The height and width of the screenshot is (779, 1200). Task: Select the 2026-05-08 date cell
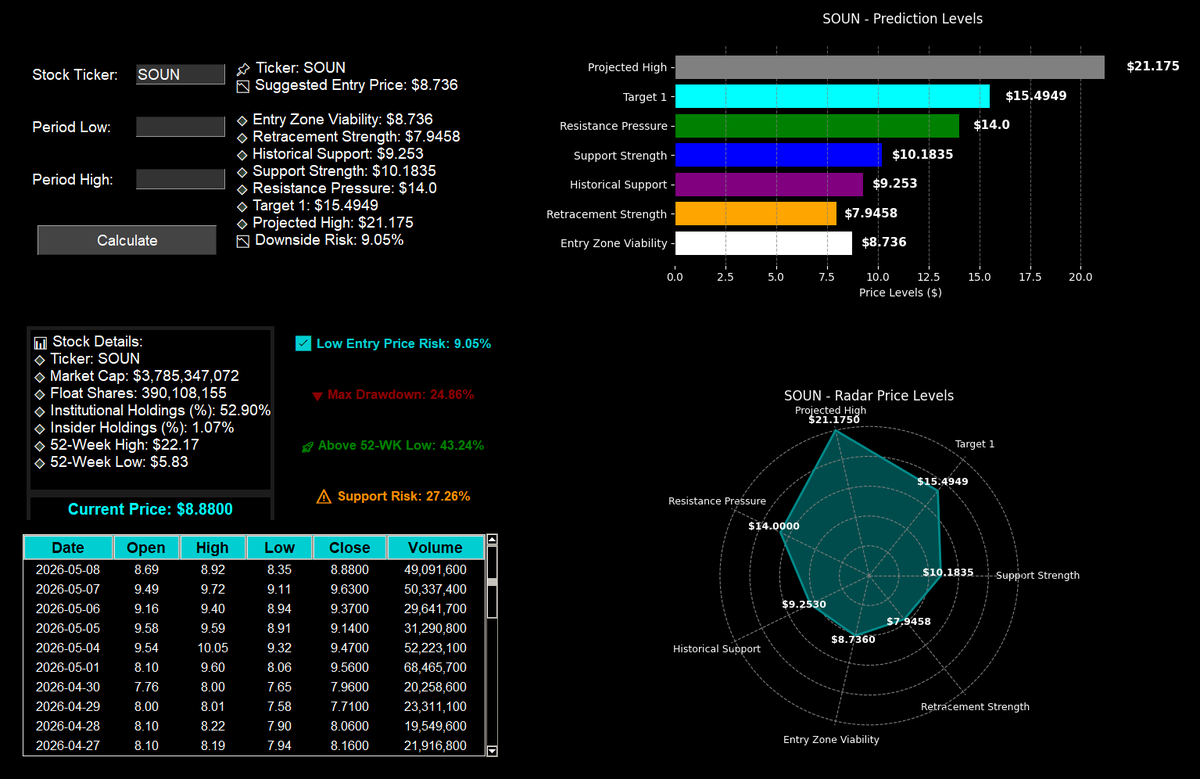coord(68,569)
